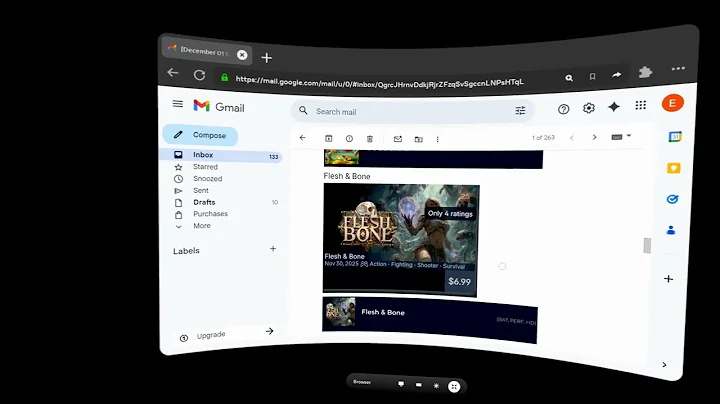This screenshot has height=404, width=720.
Task: Open Google apps grid
Action: click(x=641, y=105)
